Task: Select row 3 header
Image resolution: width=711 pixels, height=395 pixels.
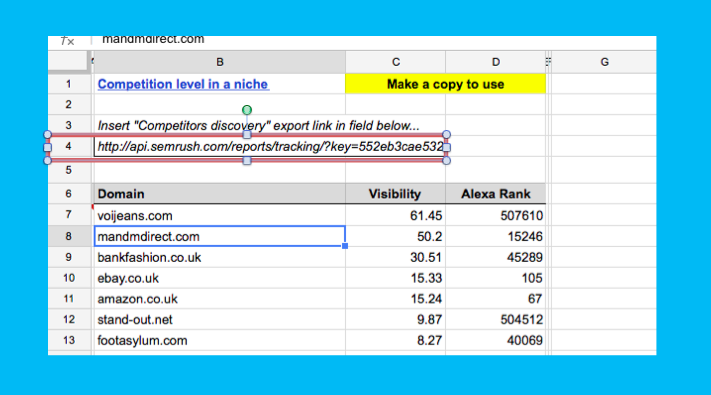Action: click(x=69, y=126)
